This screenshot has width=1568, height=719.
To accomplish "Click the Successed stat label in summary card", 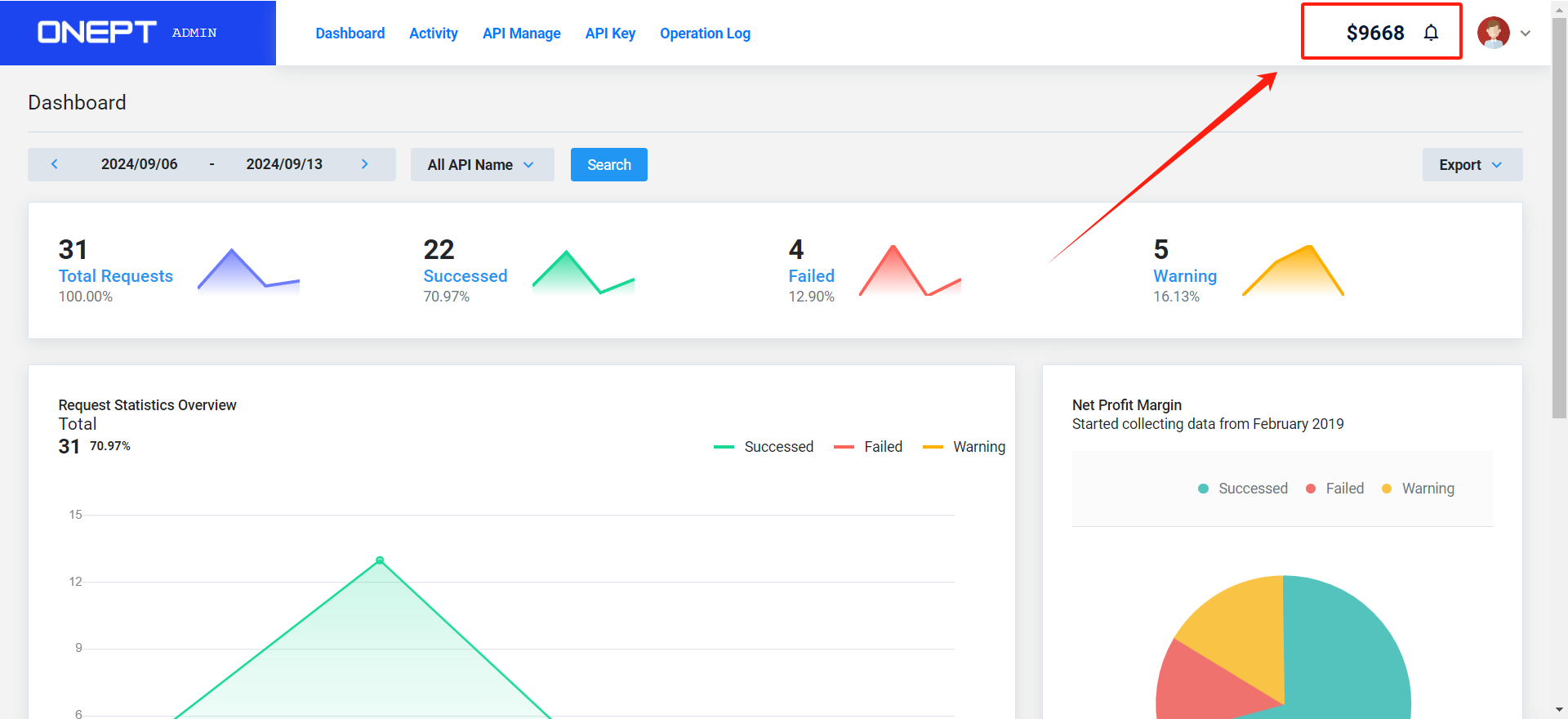I will coord(465,276).
